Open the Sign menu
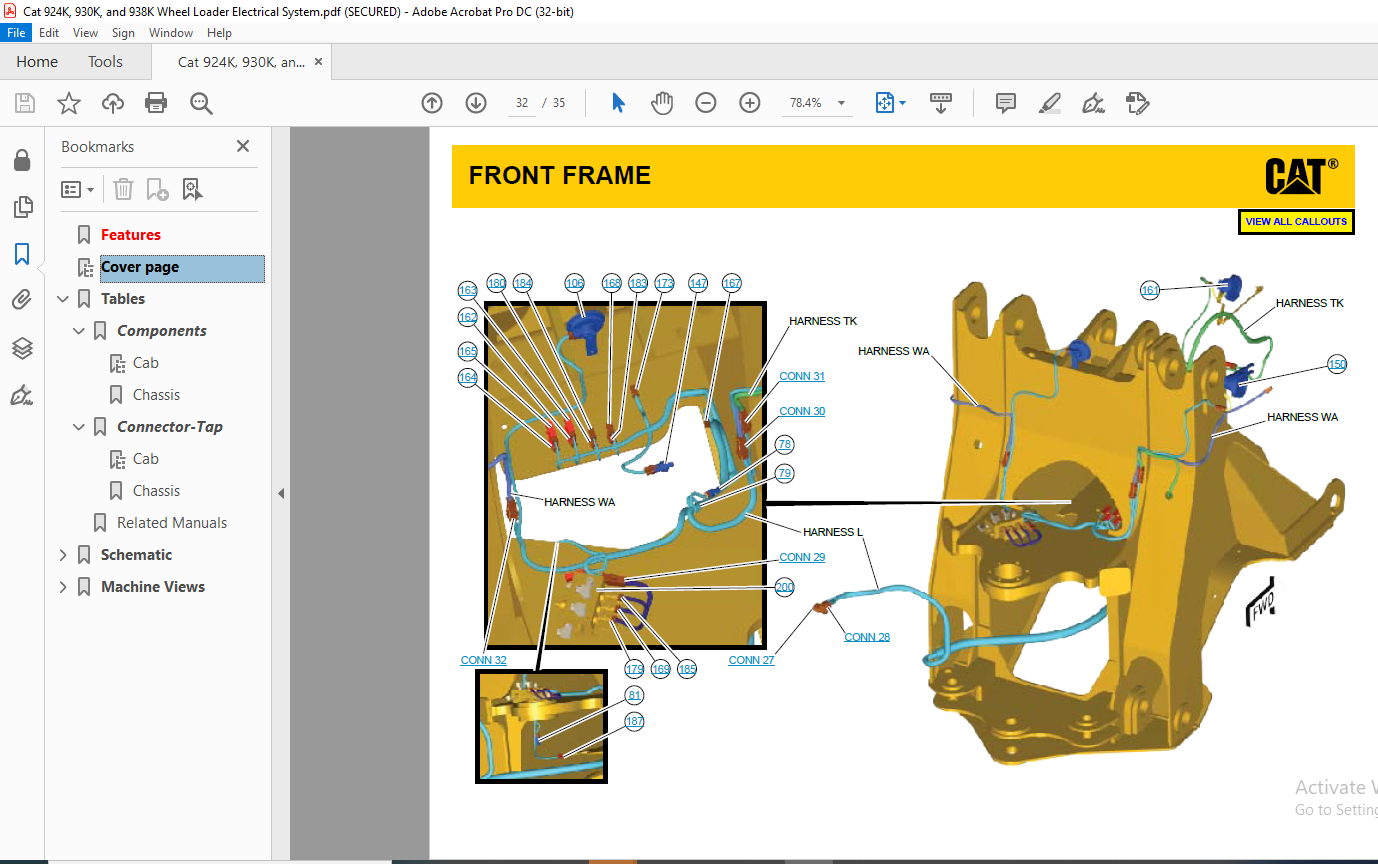The image size is (1378, 864). click(123, 33)
